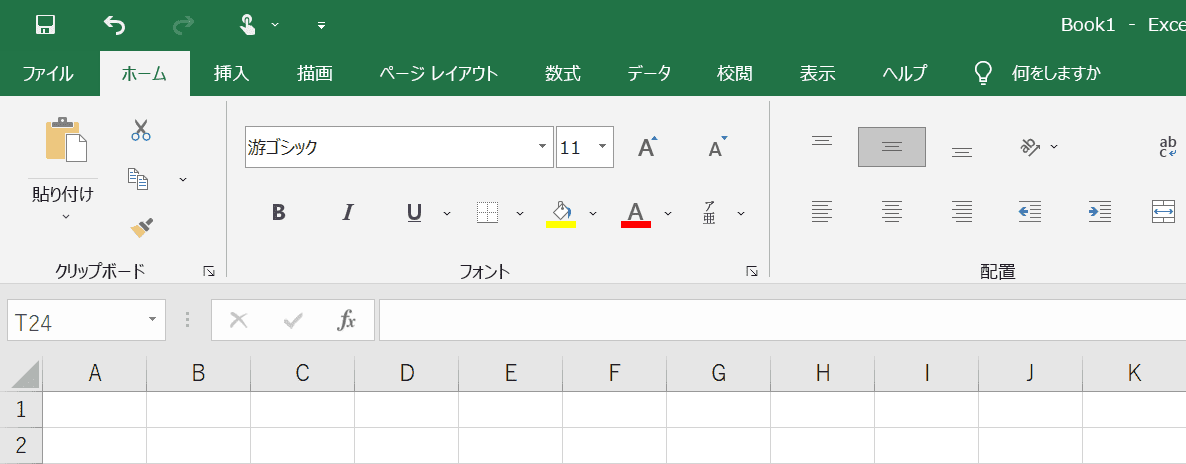Open the Customize Quick Access Toolbar arrow
Image resolution: width=1186 pixels, height=464 pixels.
point(321,26)
